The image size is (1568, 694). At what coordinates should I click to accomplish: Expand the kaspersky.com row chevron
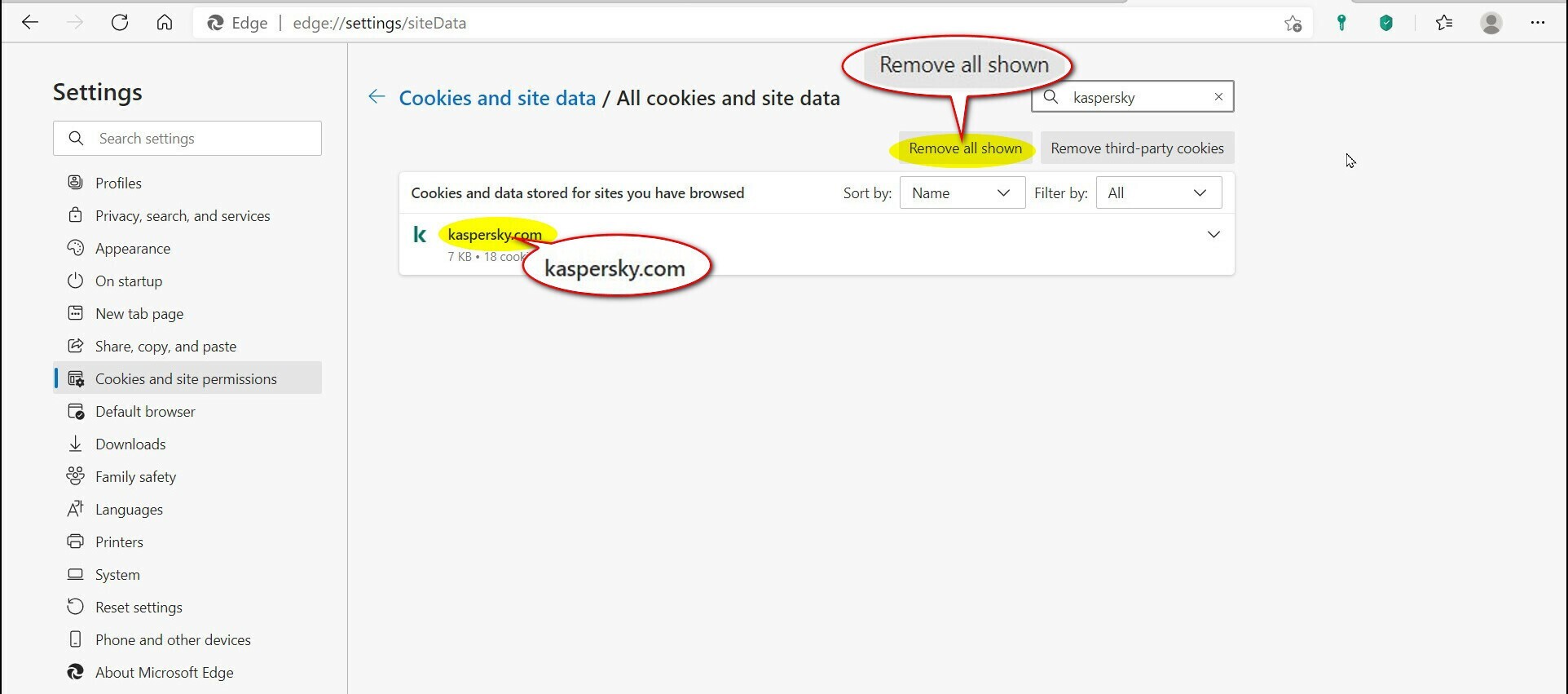(1213, 235)
